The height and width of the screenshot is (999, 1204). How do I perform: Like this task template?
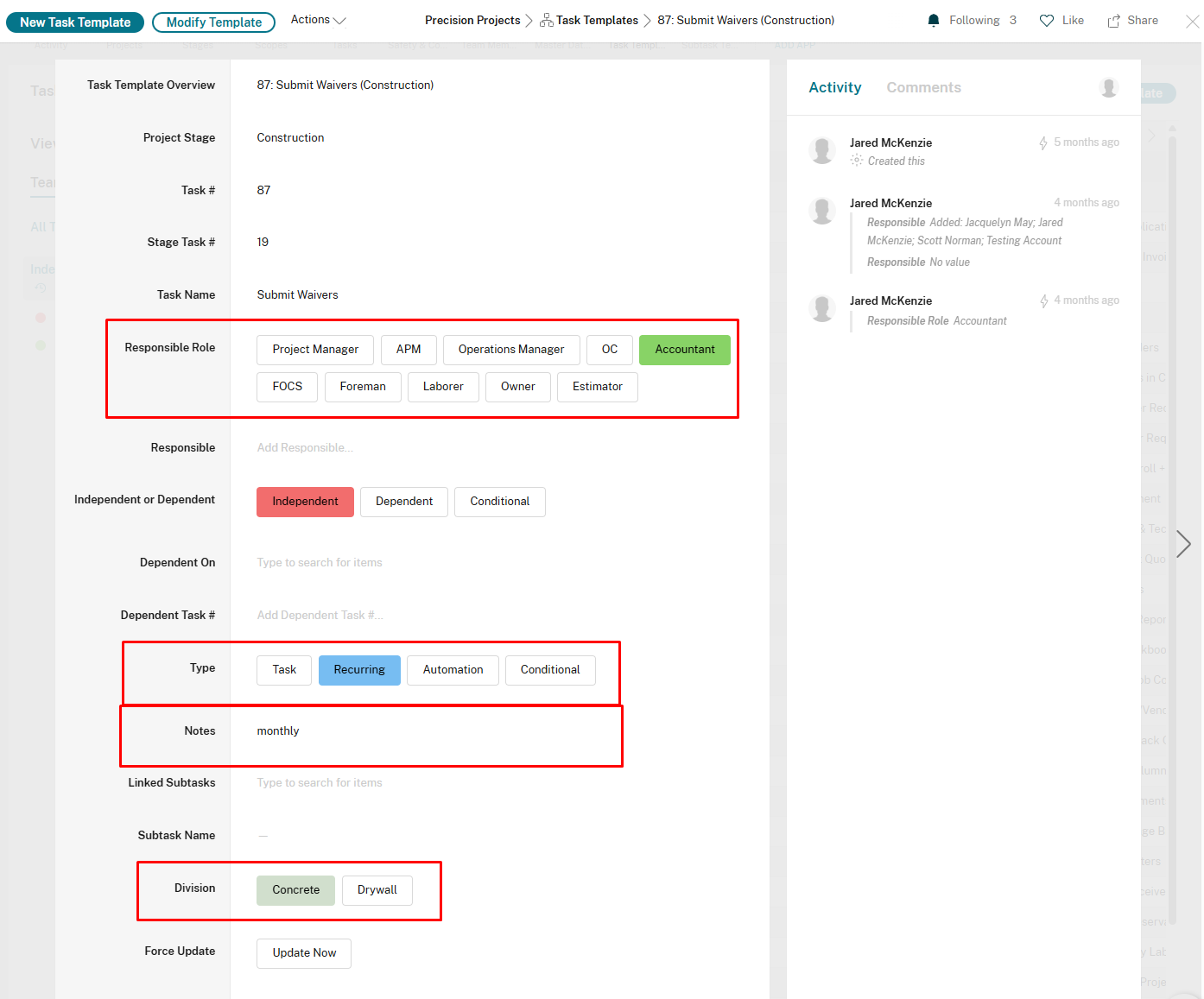pyautogui.click(x=1048, y=20)
